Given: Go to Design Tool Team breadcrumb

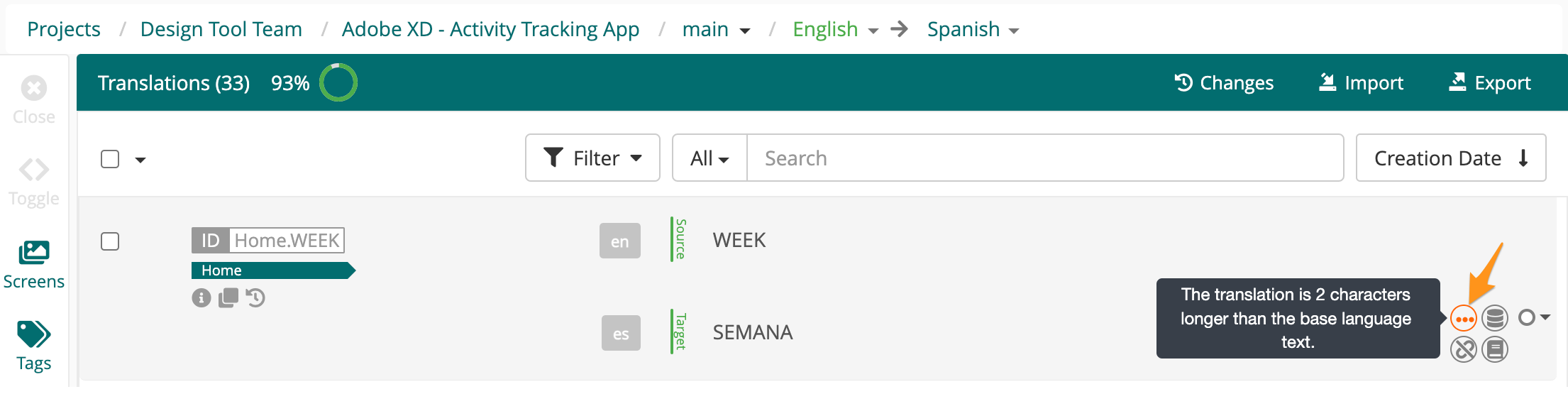Looking at the screenshot, I should point(221,30).
